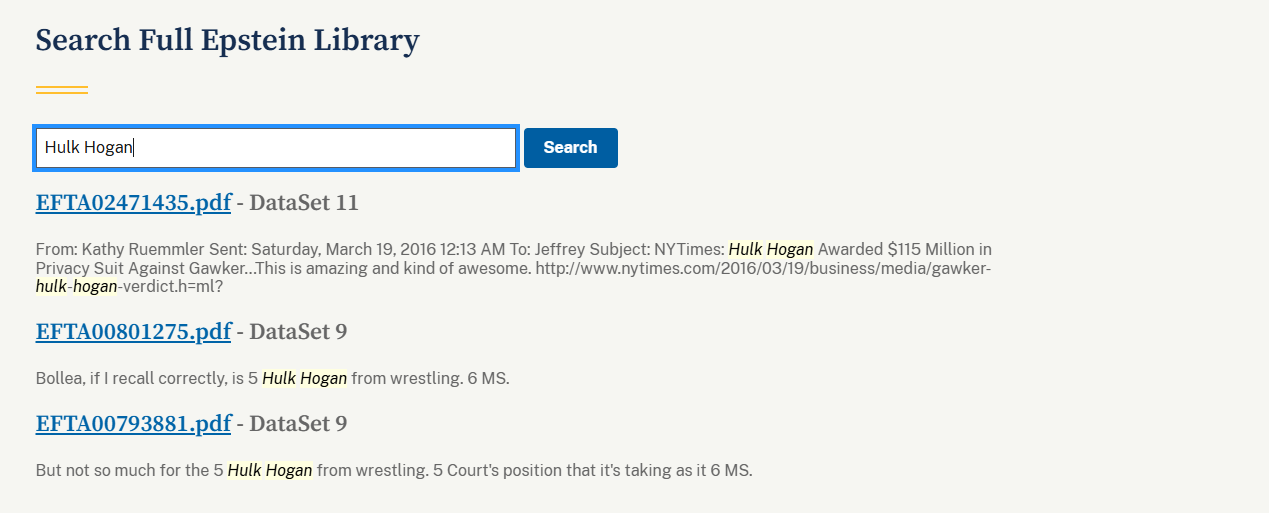Follow the EFTA00793881.pdf link
The height and width of the screenshot is (513, 1269).
pyautogui.click(x=133, y=424)
